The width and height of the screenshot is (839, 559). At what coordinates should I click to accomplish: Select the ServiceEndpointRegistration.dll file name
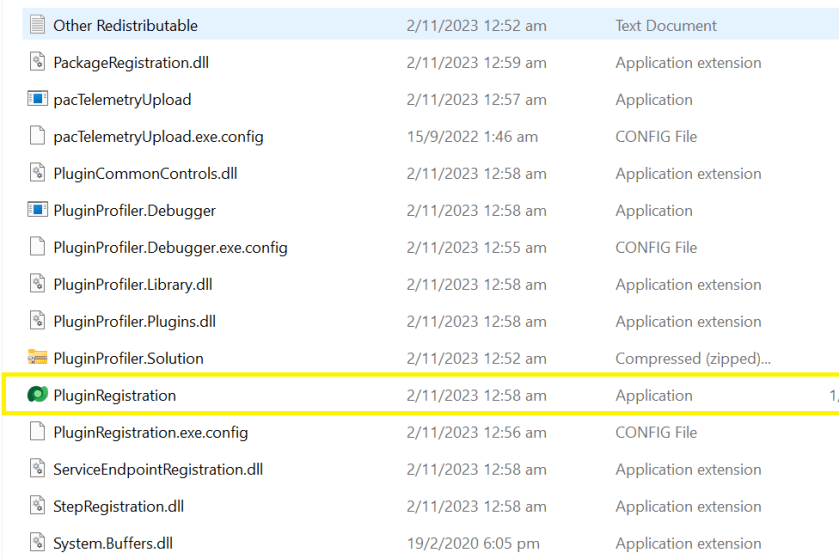(x=158, y=469)
